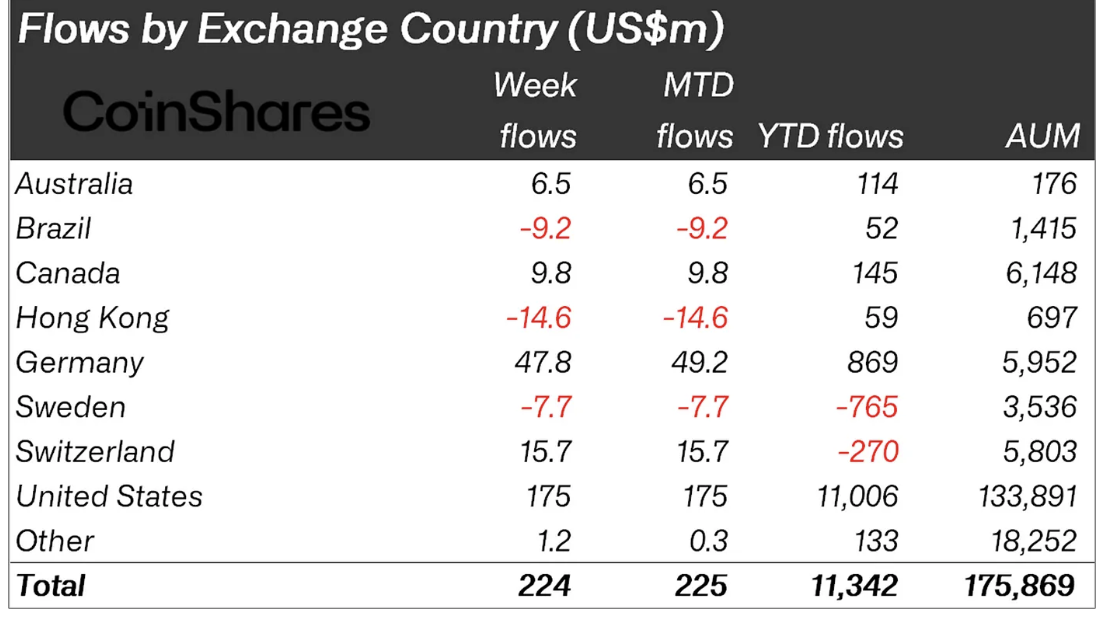Click the AUM column header

click(x=1043, y=136)
